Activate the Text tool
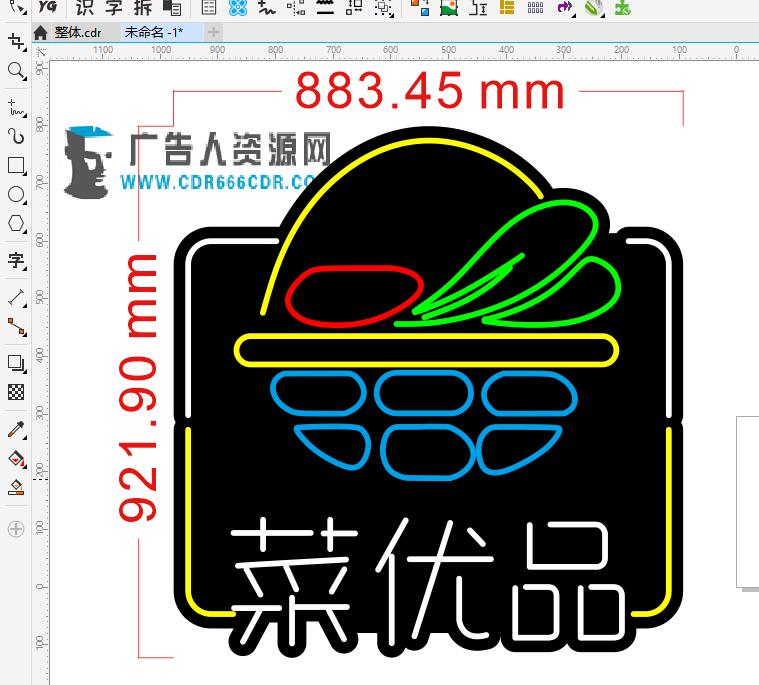Screen dimensions: 759x685 pyautogui.click(x=15, y=261)
